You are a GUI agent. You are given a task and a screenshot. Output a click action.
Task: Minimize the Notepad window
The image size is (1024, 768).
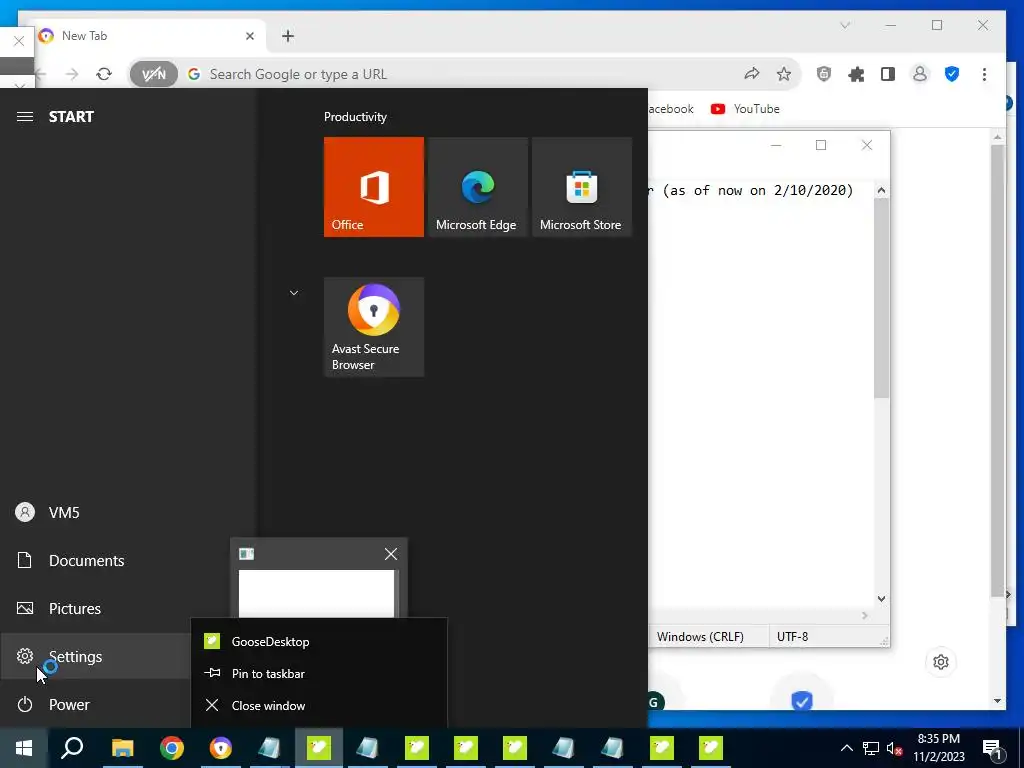[x=776, y=145]
